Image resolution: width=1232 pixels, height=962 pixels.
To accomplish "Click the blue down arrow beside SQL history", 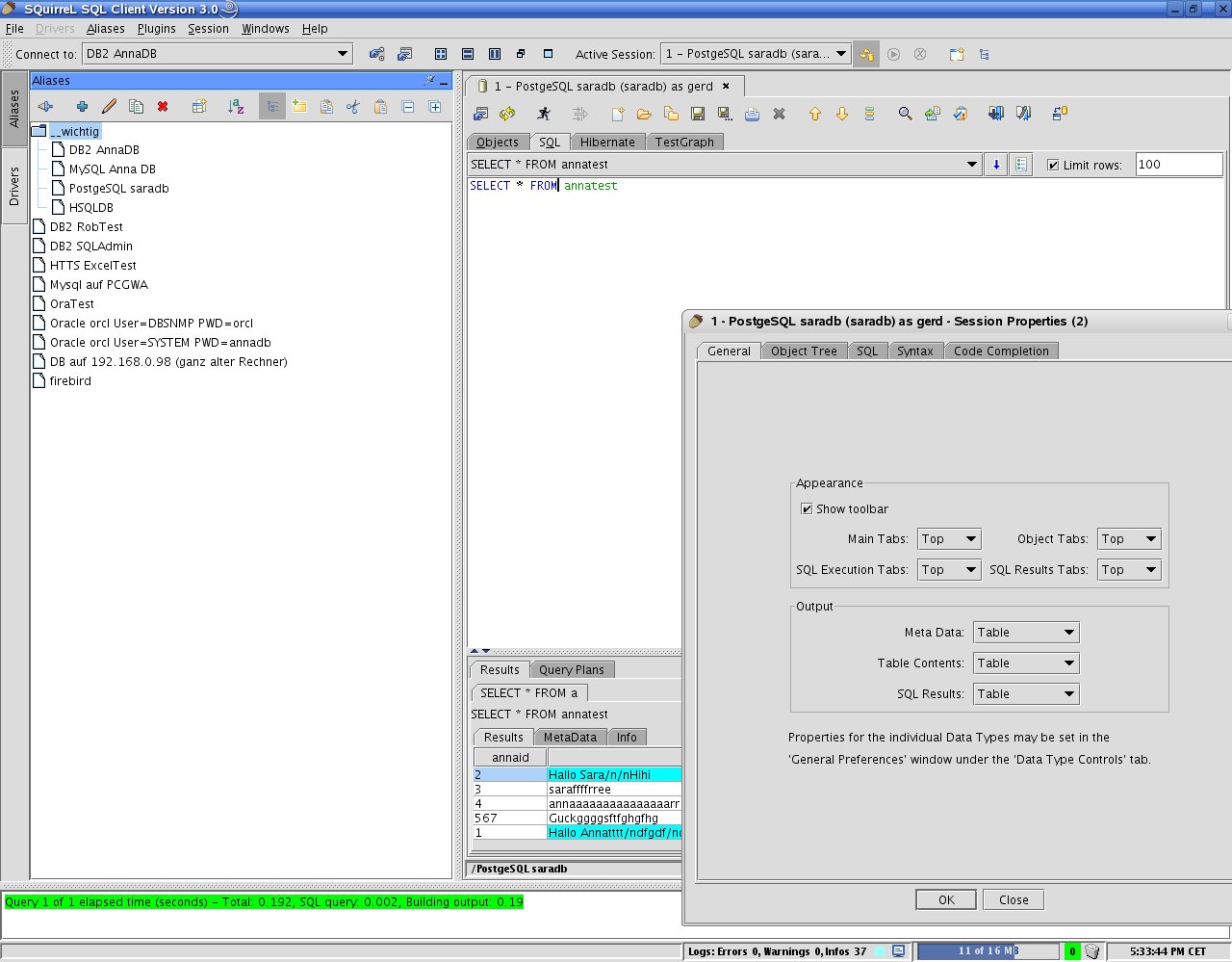I will 996,165.
